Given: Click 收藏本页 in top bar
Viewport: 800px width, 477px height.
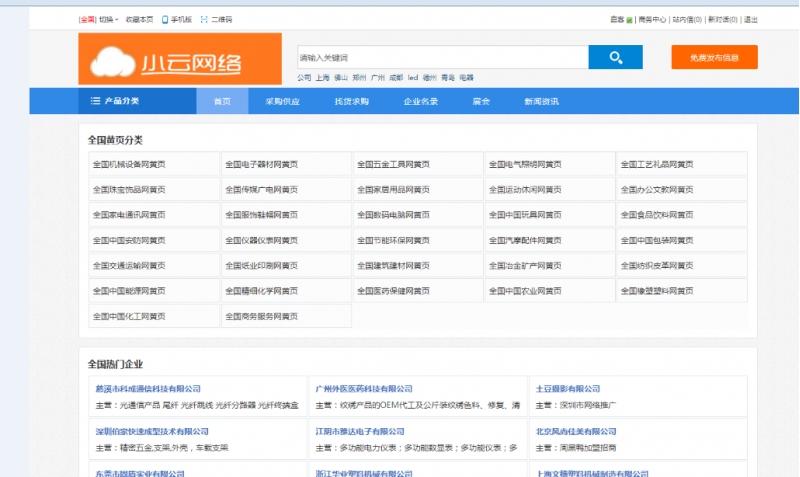Looking at the screenshot, I should point(139,19).
